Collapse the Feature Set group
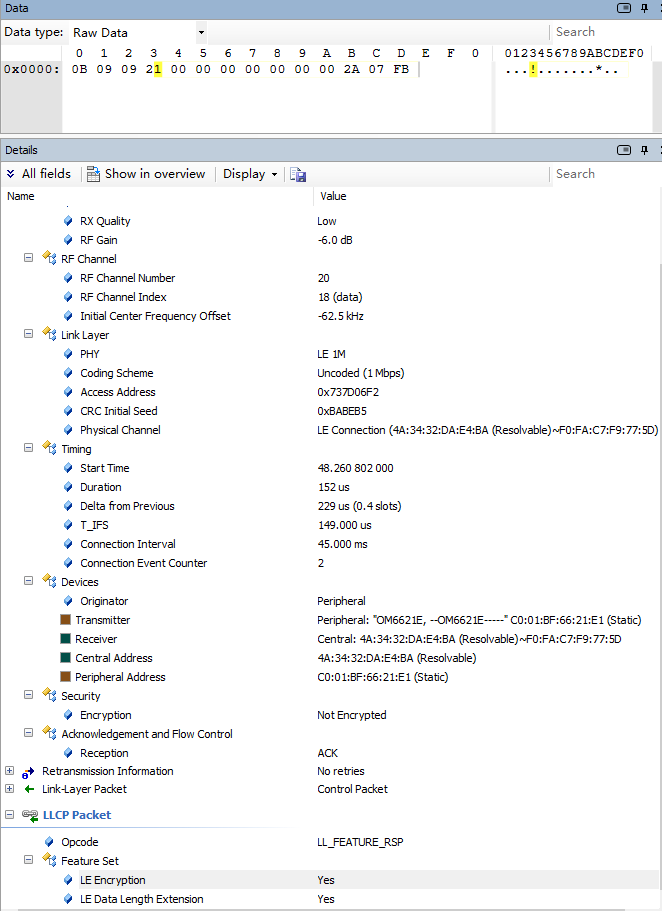This screenshot has width=662, height=911. tap(28, 860)
